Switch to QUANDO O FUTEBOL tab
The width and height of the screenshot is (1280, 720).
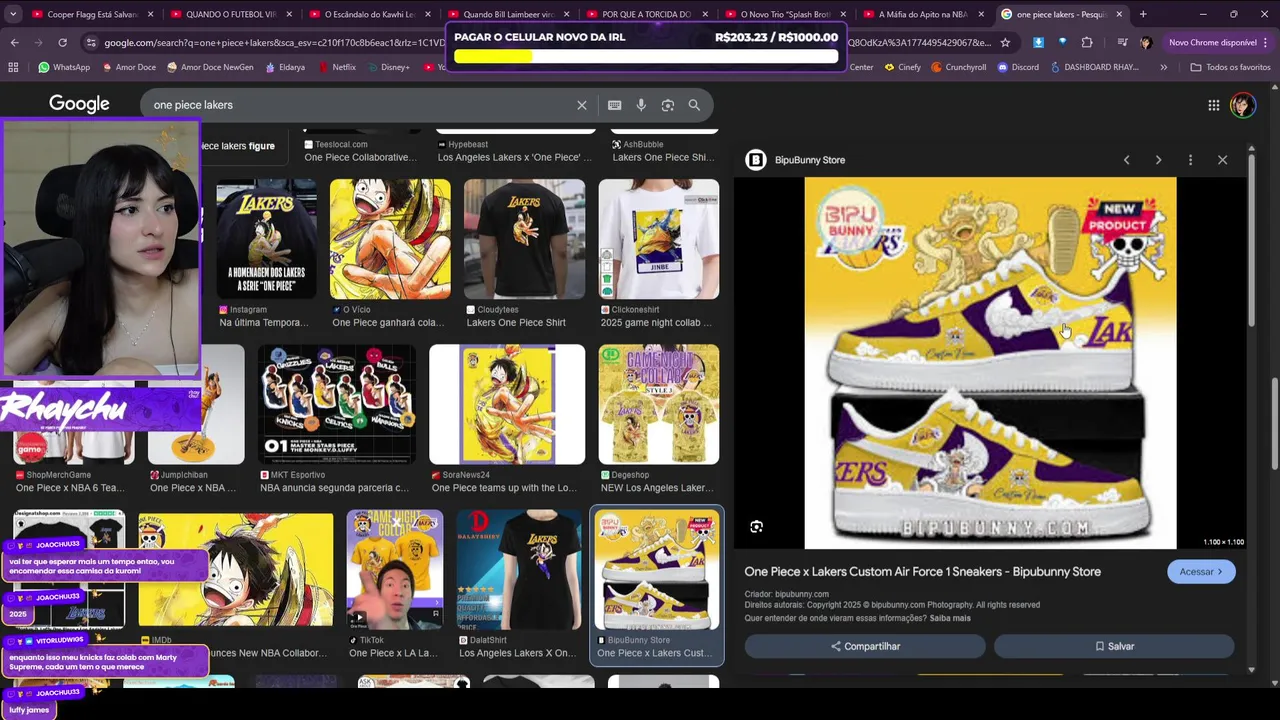(x=230, y=14)
